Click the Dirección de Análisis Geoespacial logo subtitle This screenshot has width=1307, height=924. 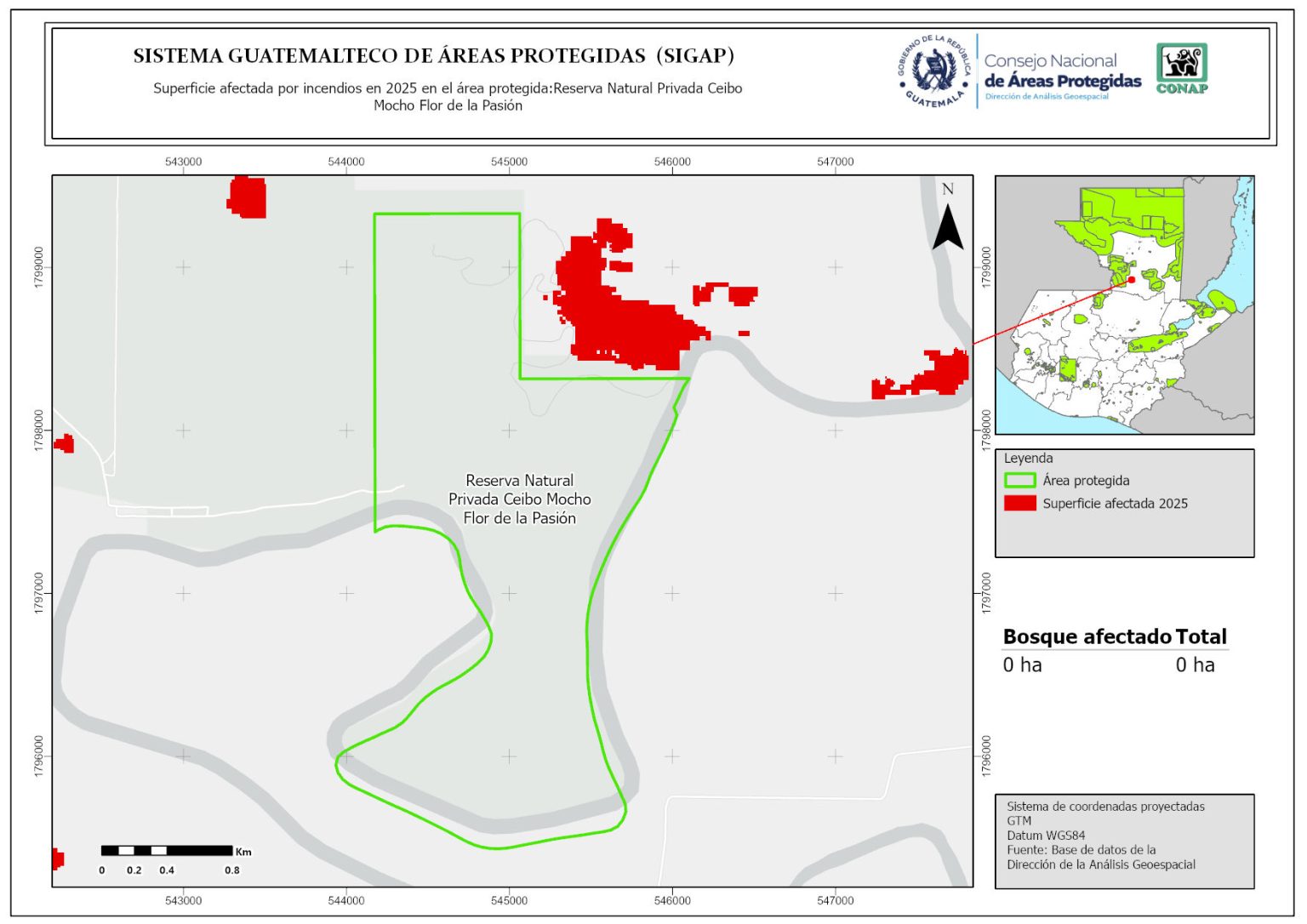[x=1047, y=97]
